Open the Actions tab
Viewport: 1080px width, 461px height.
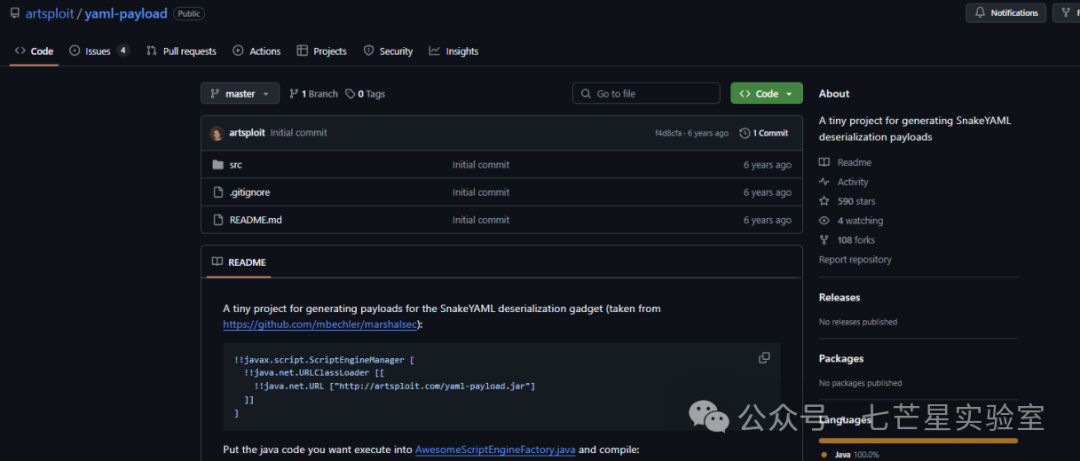click(x=256, y=51)
